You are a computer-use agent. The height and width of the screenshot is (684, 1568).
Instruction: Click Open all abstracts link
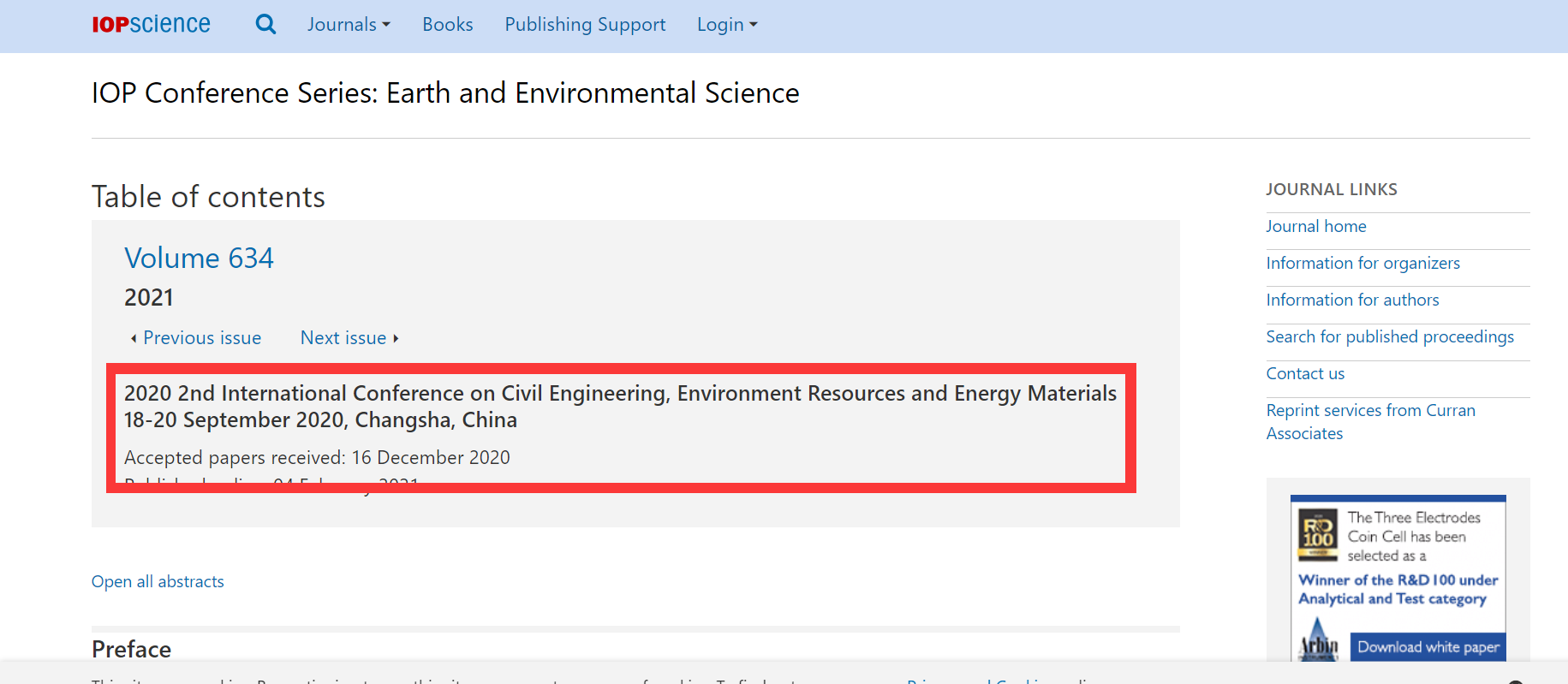click(x=158, y=581)
